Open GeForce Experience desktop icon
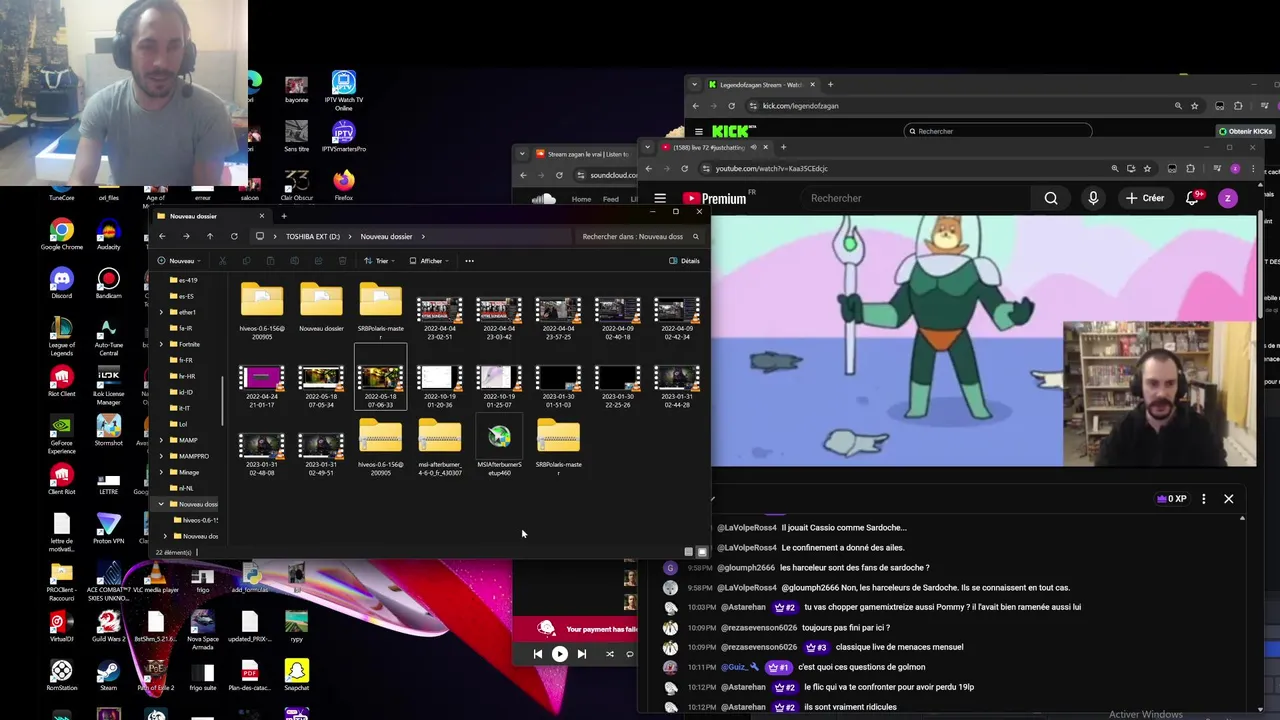The image size is (1280, 720). (x=62, y=435)
